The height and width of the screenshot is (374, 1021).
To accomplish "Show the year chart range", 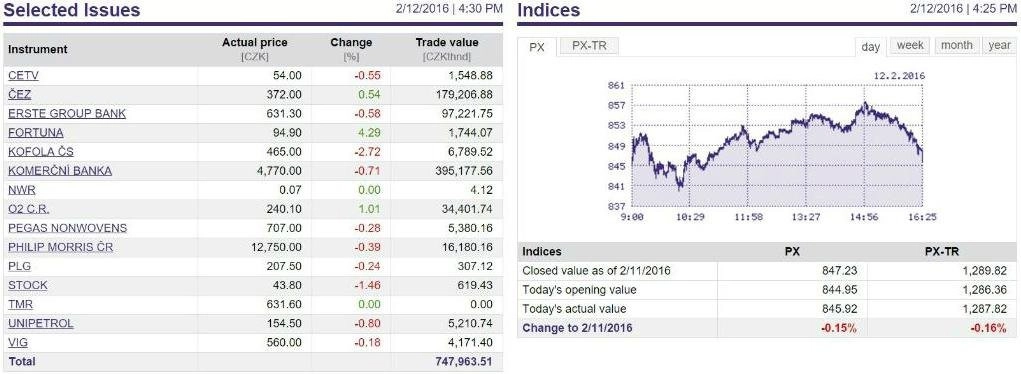I will (999, 46).
